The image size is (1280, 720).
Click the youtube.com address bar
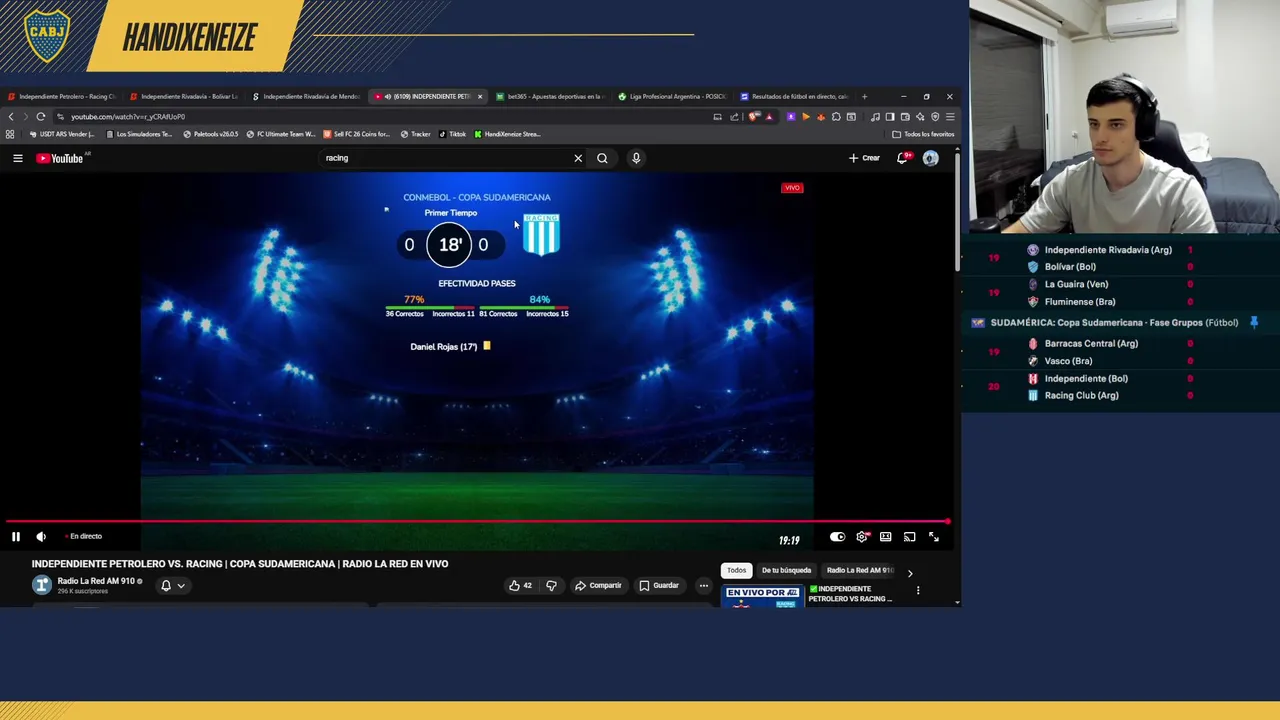pyautogui.click(x=380, y=117)
